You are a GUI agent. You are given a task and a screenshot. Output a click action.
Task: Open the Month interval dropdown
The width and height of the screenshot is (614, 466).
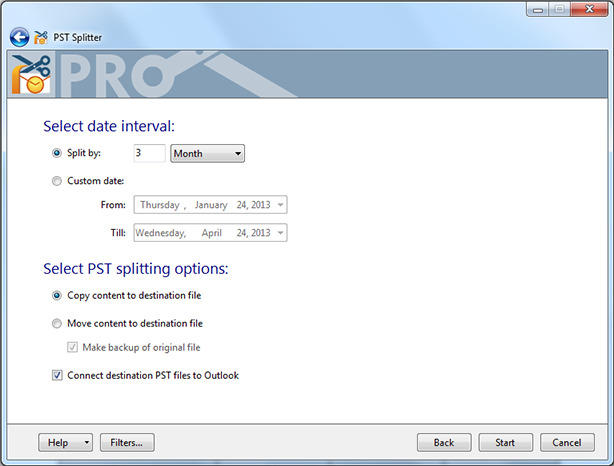(208, 154)
